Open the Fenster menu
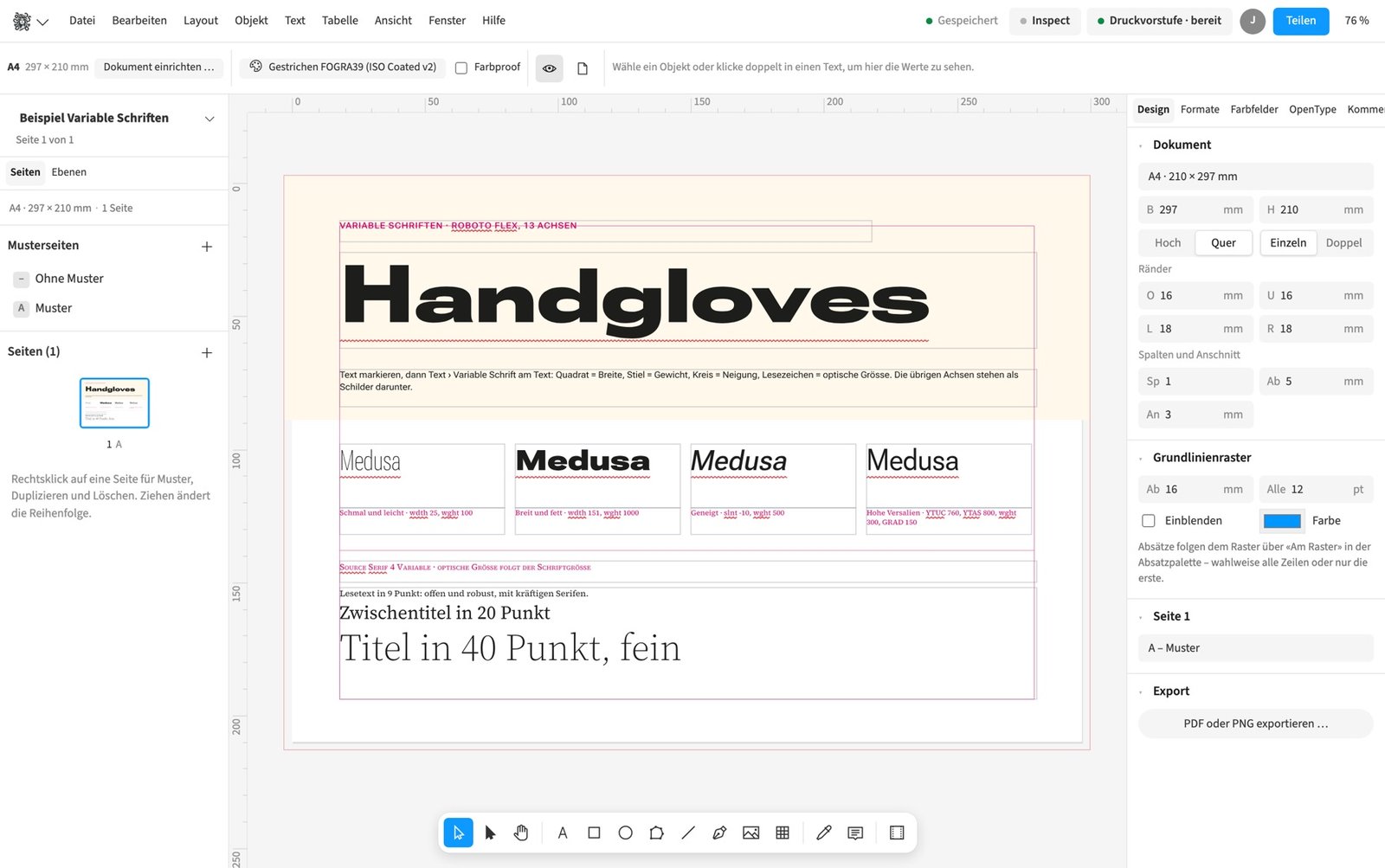This screenshot has width=1385, height=868. [447, 21]
